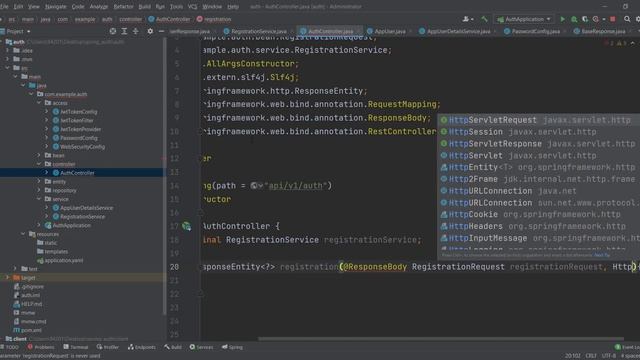Run with coverage using the shield icon

pos(585,19)
